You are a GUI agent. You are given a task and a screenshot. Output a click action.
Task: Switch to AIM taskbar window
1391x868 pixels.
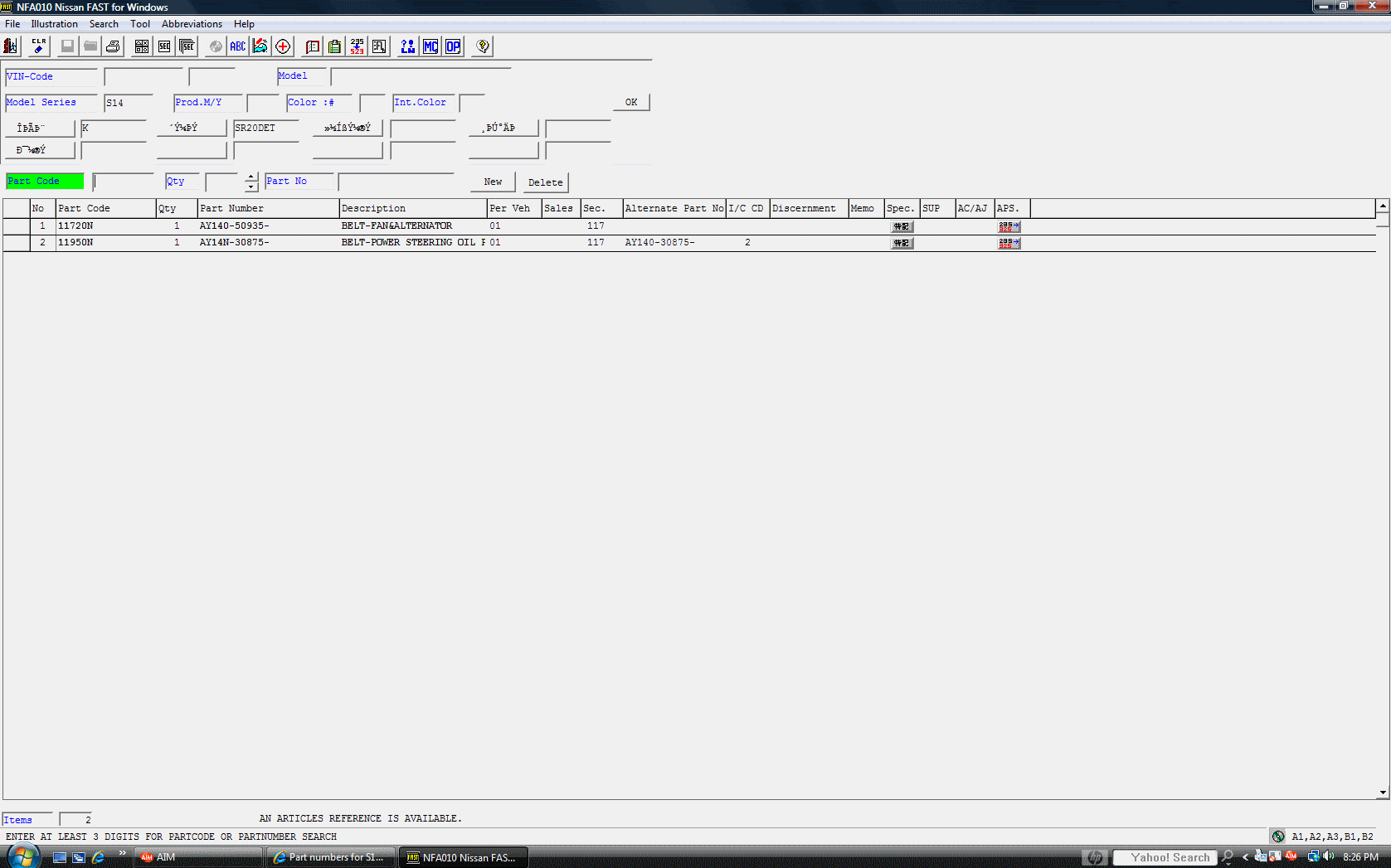pyautogui.click(x=197, y=857)
